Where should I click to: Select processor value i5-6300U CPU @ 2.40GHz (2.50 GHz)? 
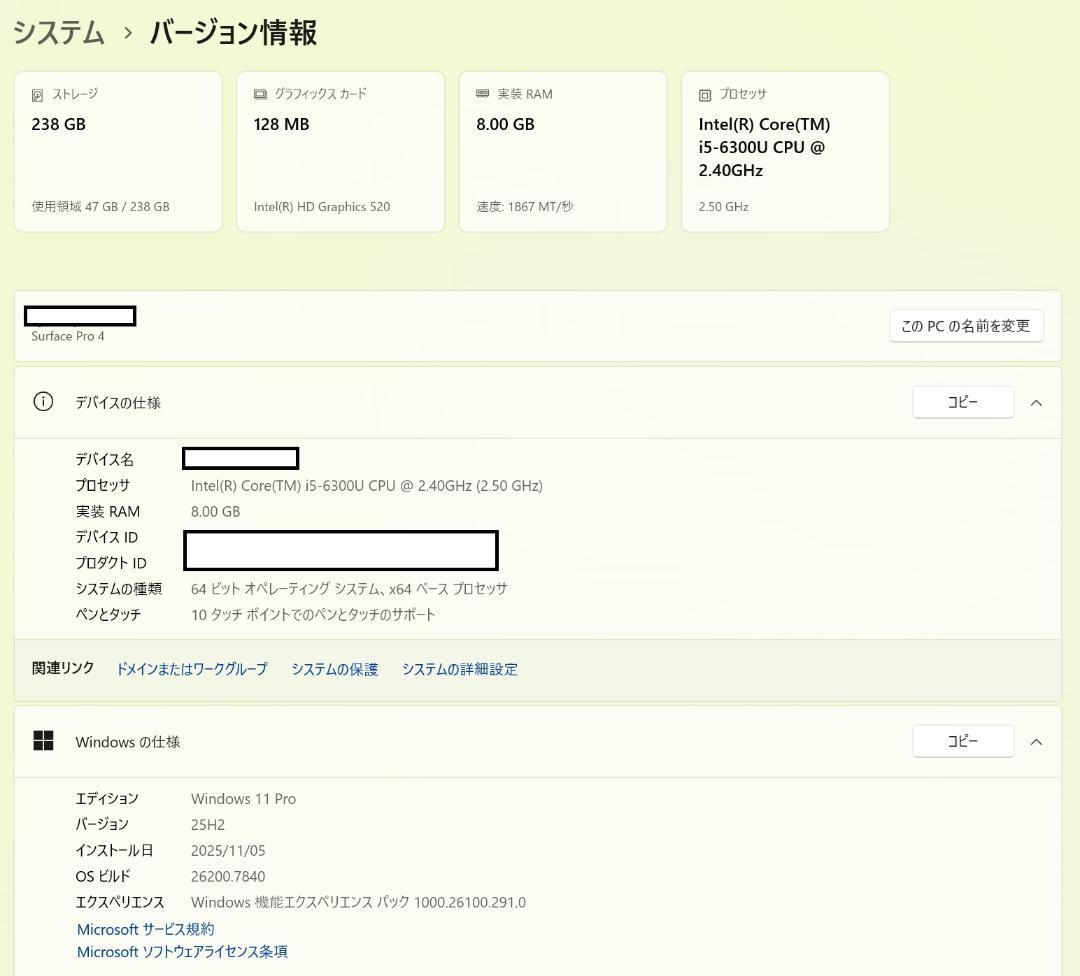click(x=366, y=486)
